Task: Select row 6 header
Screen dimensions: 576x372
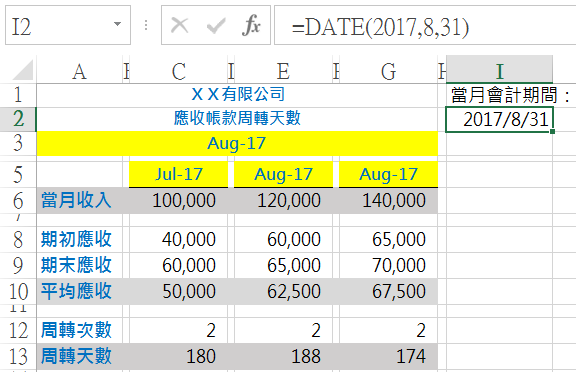Action: pos(18,201)
